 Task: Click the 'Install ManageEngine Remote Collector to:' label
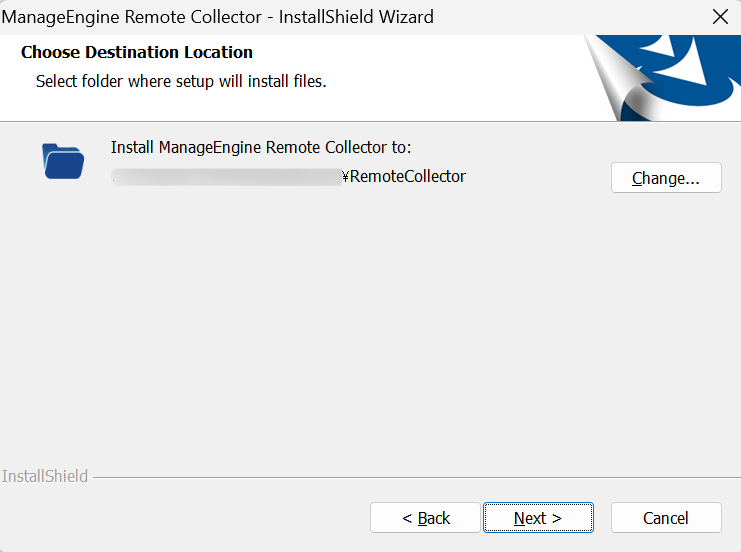(x=261, y=147)
